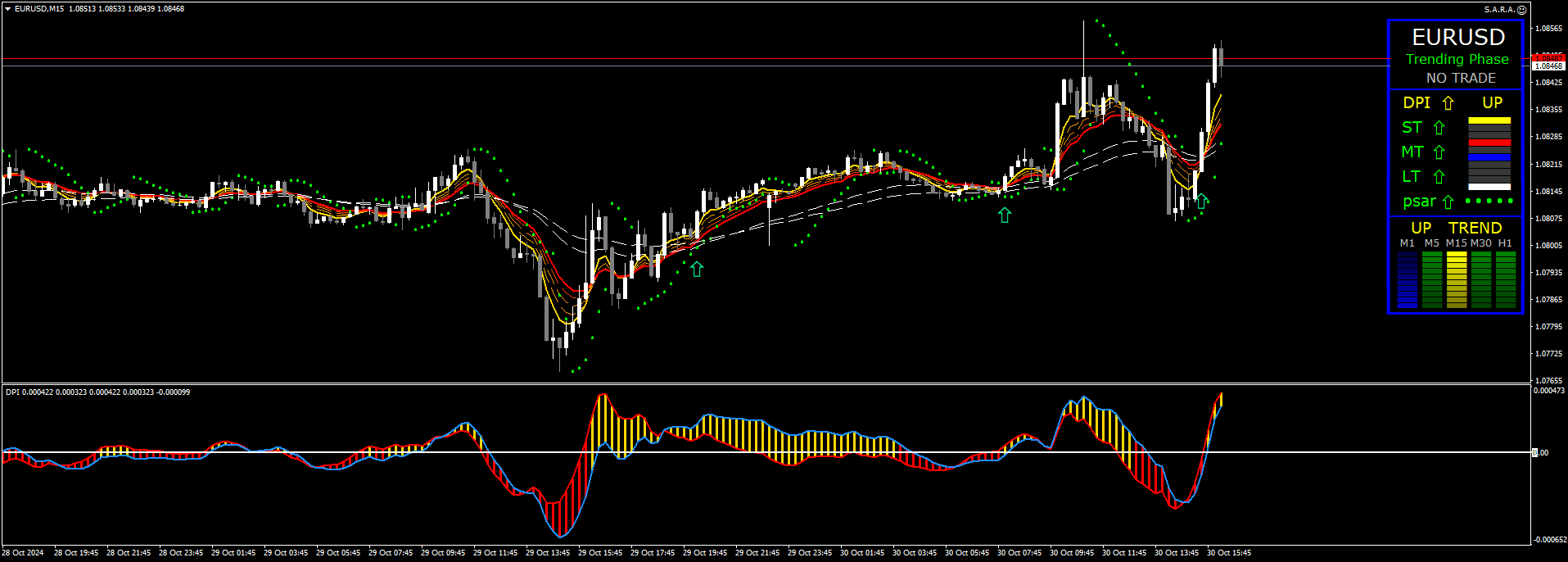This screenshot has width=1568, height=562.
Task: Click the rightmost green buy arrow on chart
Action: (1201, 202)
